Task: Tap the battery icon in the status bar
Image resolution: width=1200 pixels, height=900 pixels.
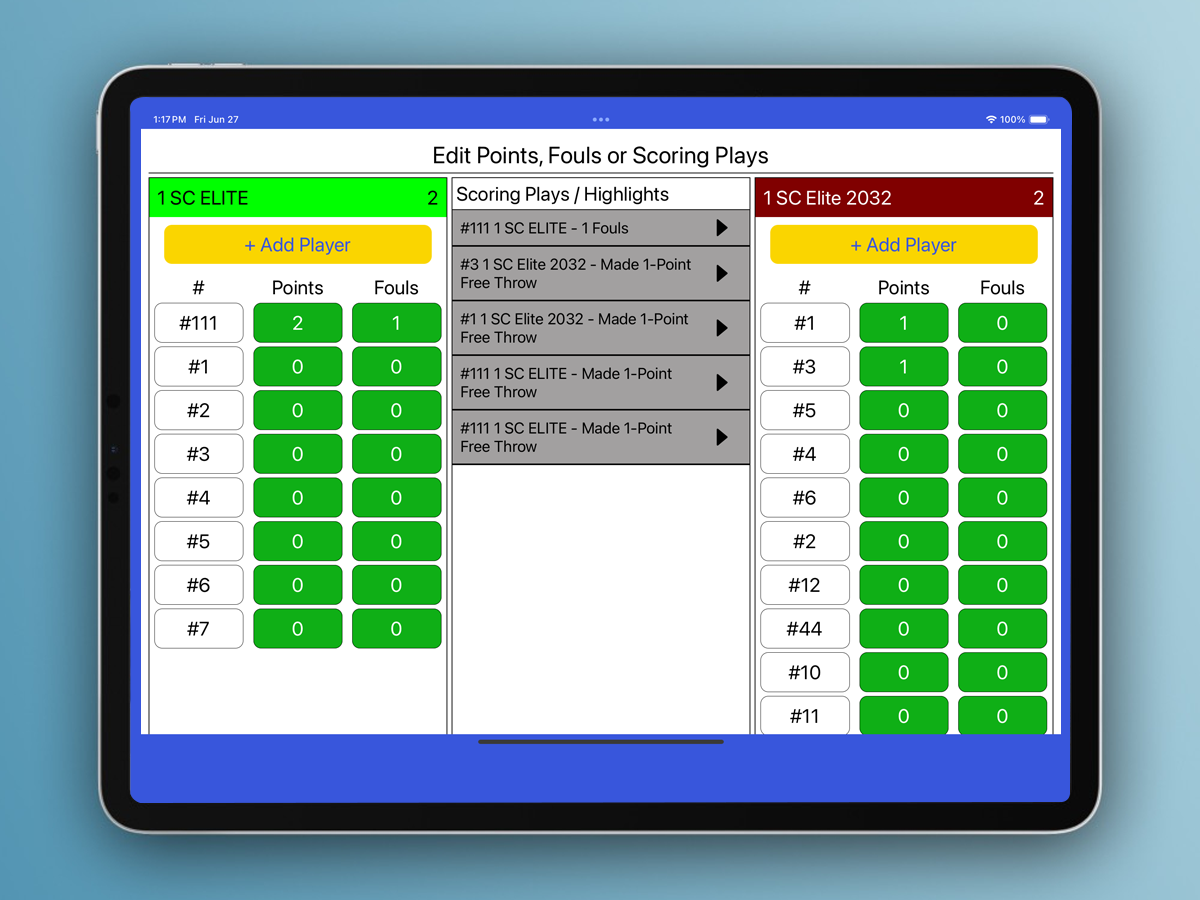Action: point(1038,119)
